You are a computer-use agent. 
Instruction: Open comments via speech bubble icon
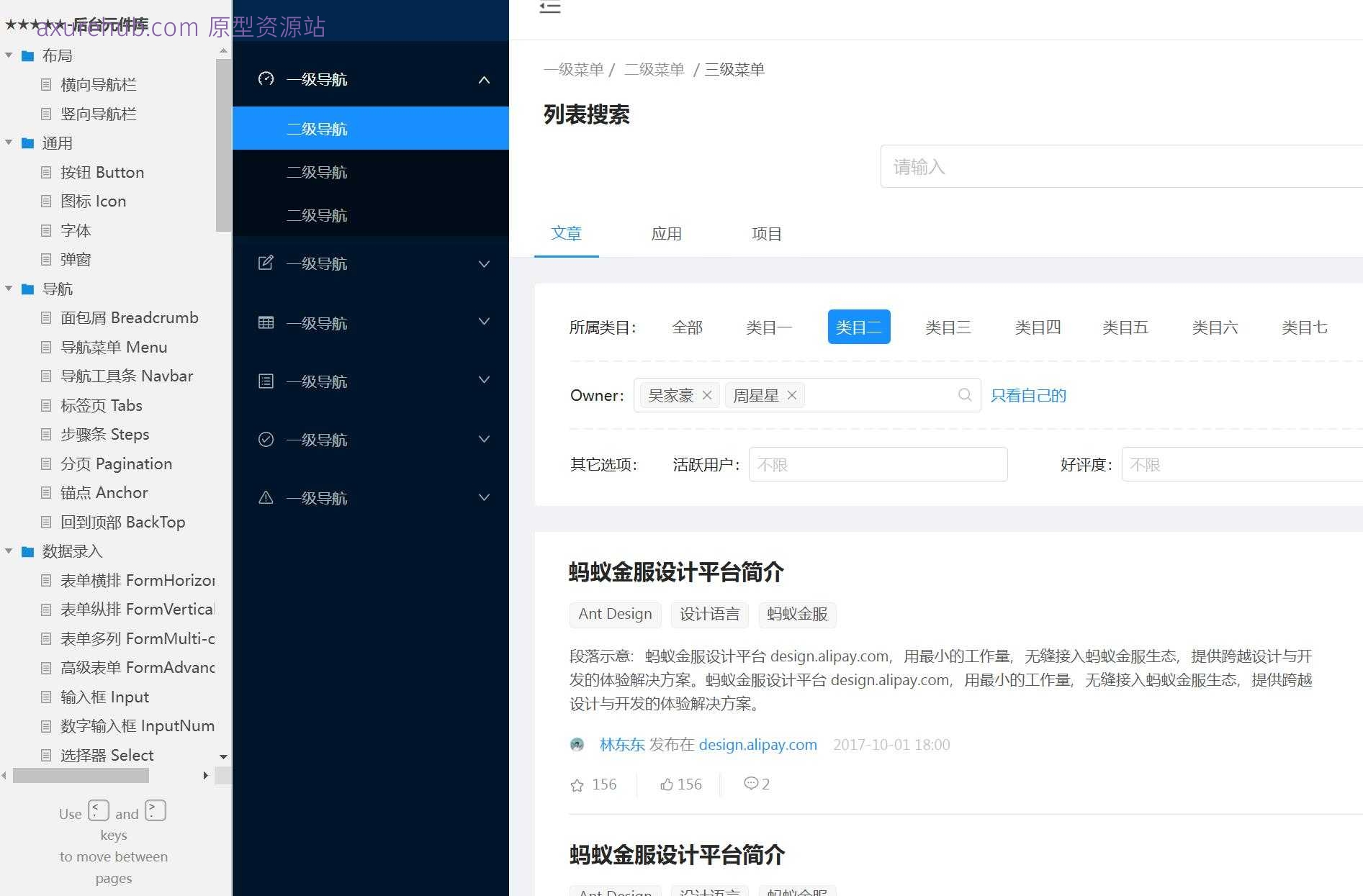pos(752,784)
